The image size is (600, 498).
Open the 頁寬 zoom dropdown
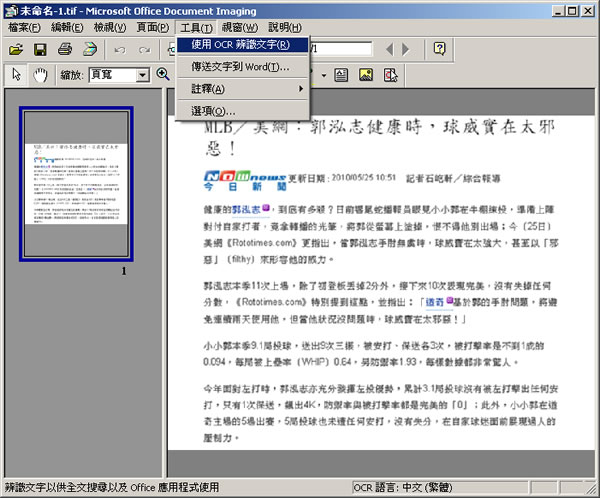[145, 75]
